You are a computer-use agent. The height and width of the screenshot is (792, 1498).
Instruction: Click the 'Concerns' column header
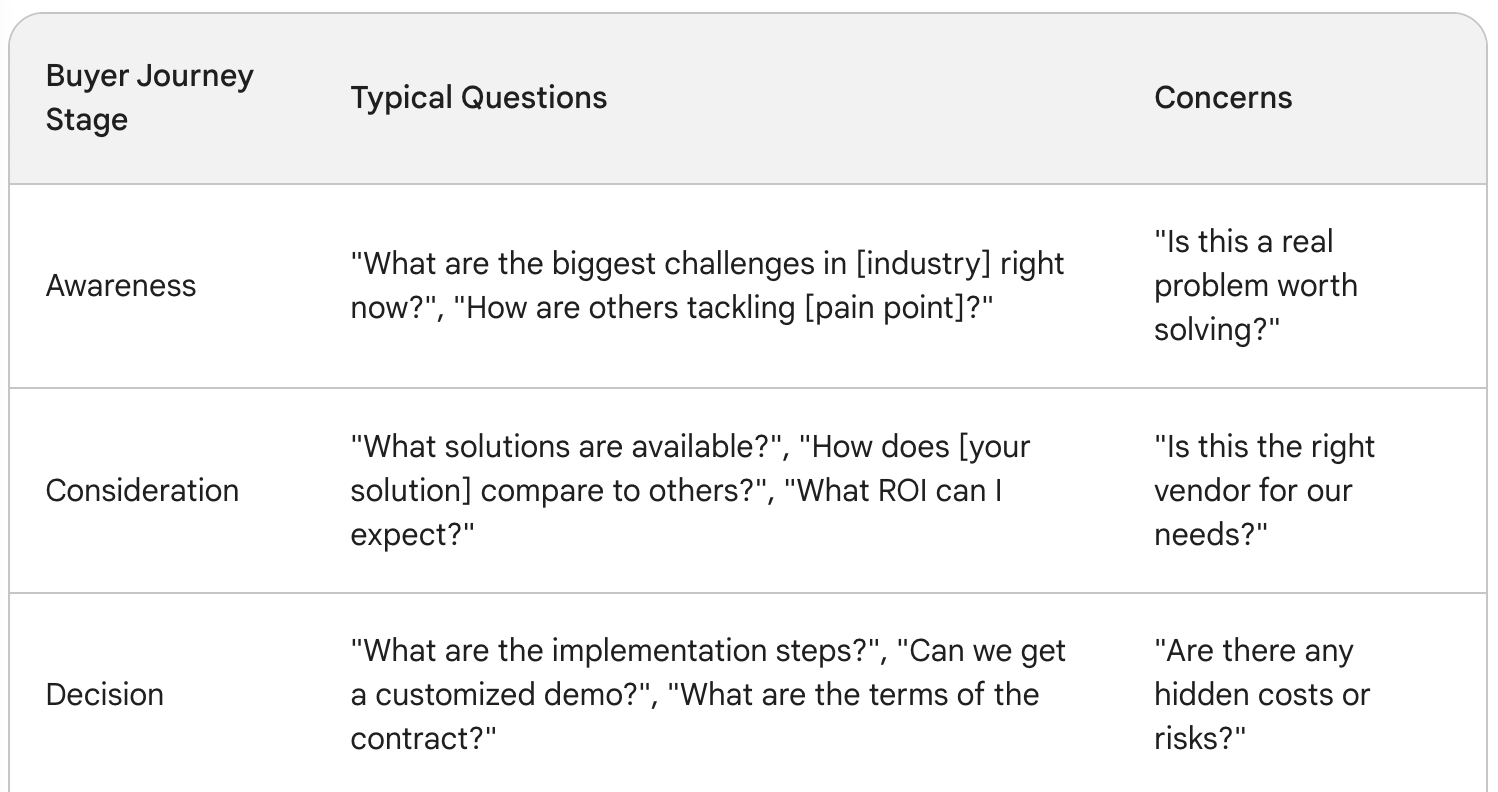tap(1223, 98)
